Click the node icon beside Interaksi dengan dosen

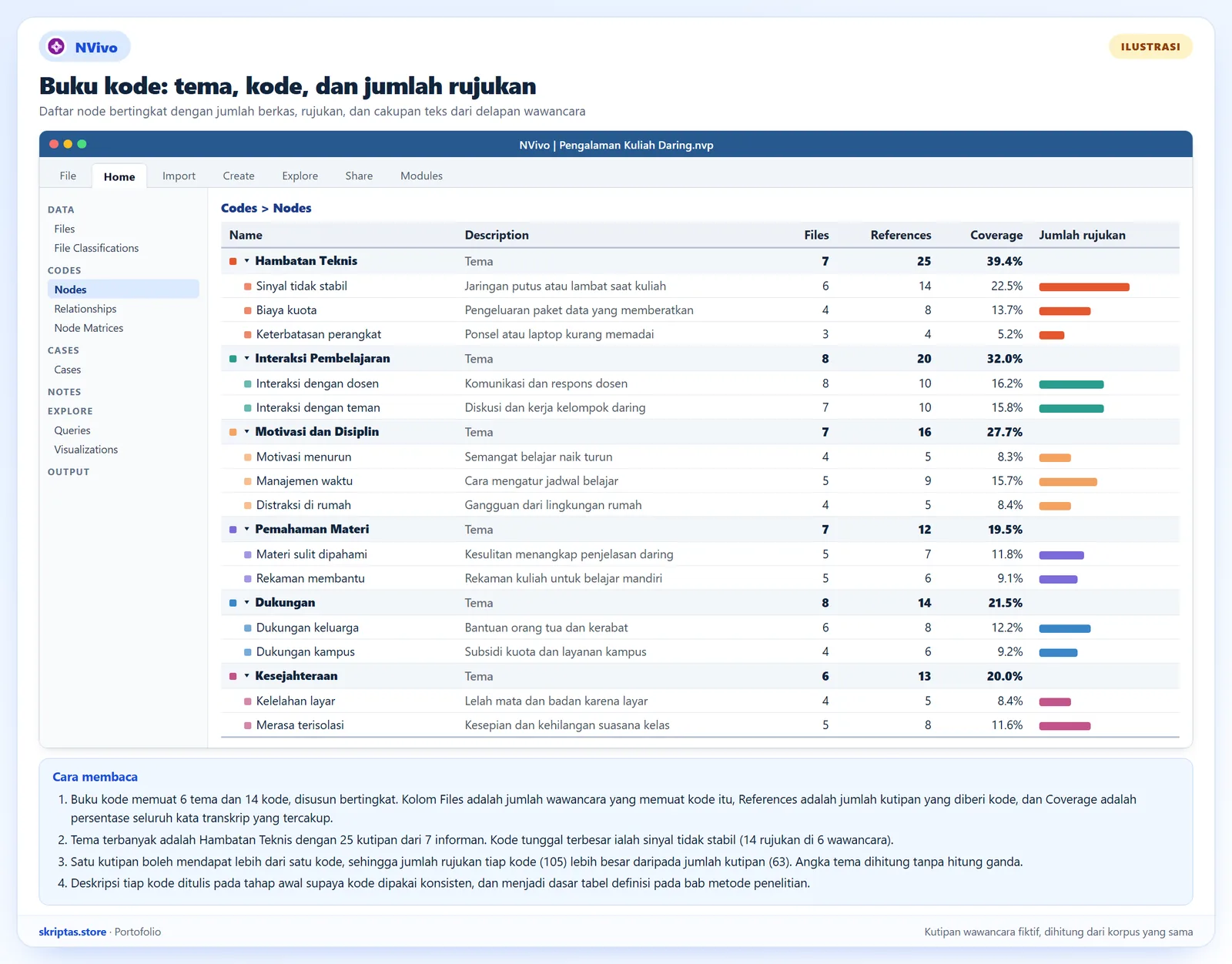point(248,384)
